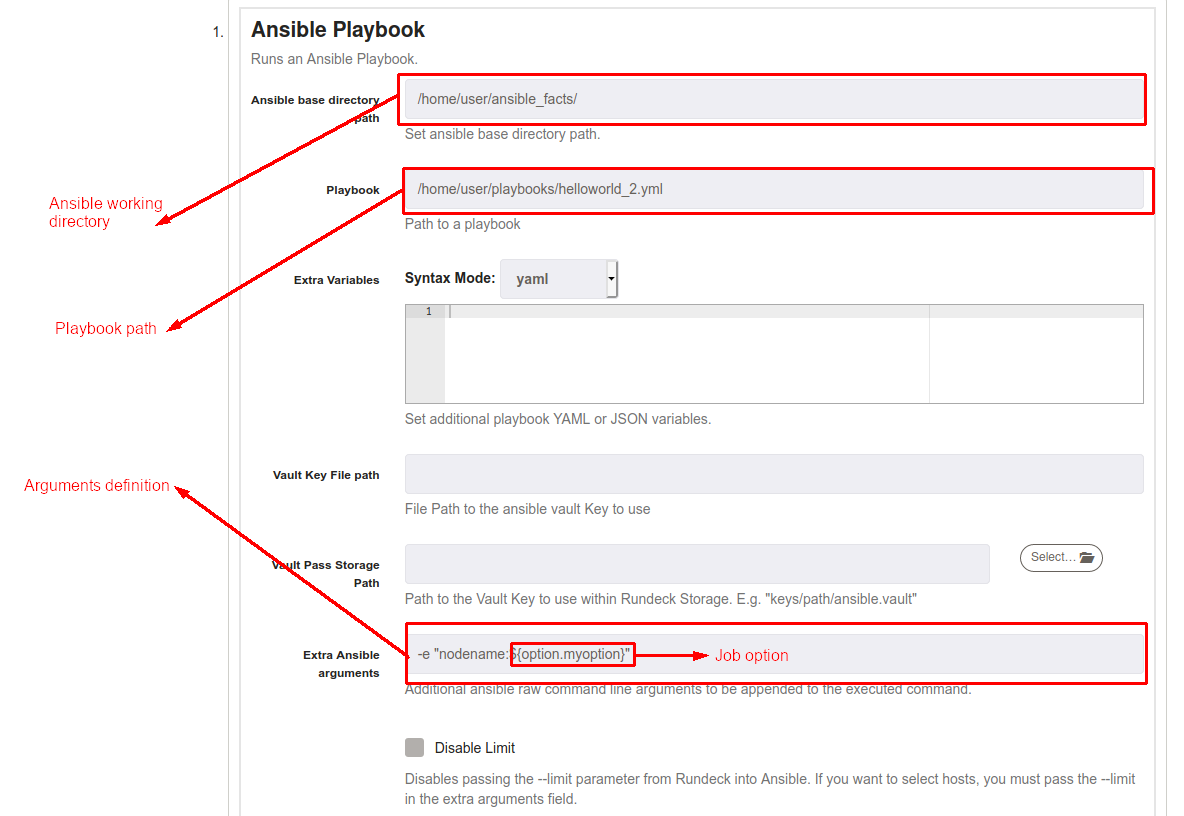Click the step number 1 marker

click(x=217, y=32)
